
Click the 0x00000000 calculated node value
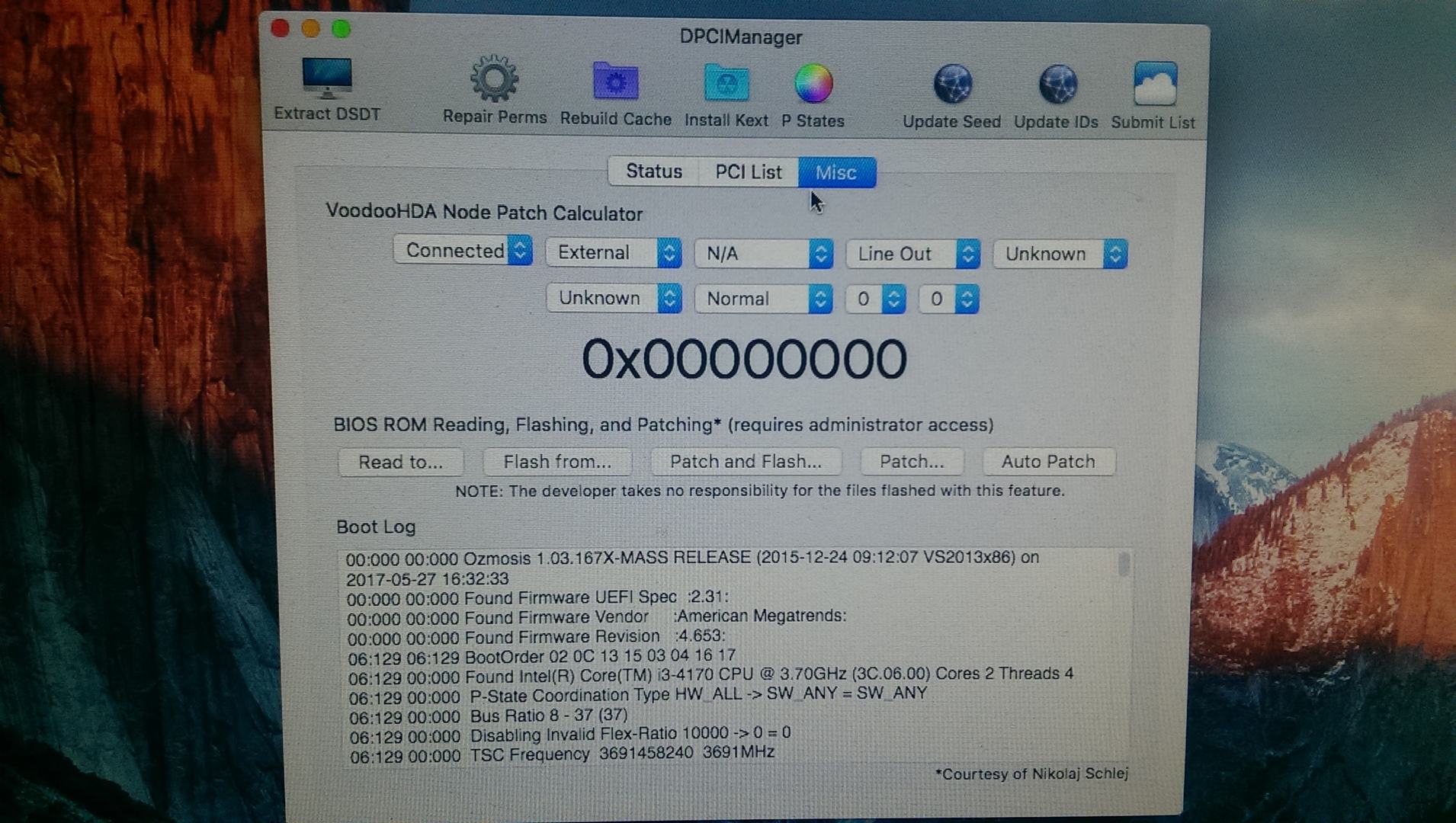pyautogui.click(x=744, y=359)
